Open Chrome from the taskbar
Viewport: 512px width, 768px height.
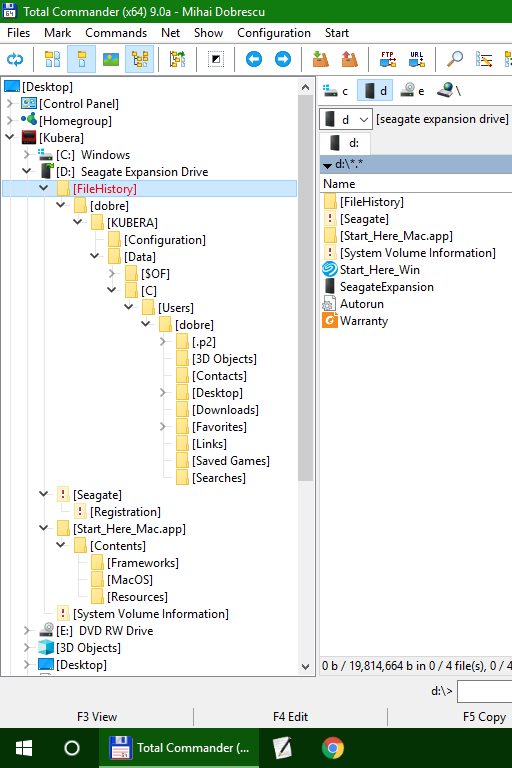333,748
